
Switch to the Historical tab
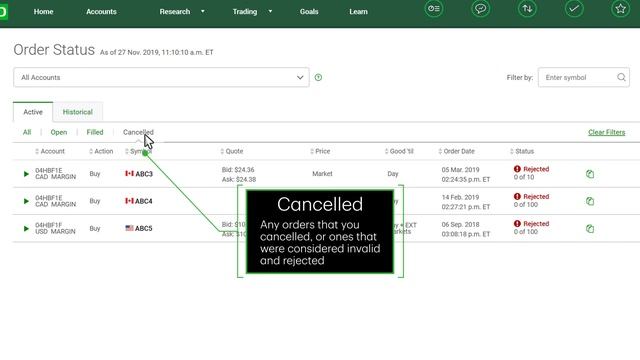78,112
